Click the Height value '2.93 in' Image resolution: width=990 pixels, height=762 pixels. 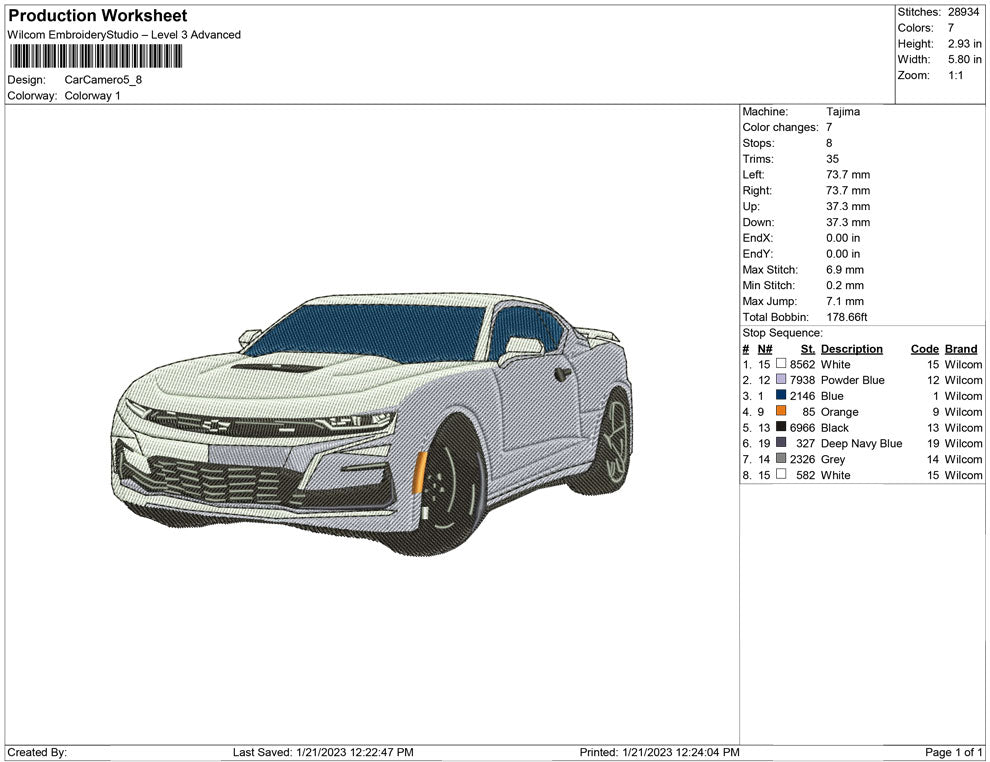(964, 44)
